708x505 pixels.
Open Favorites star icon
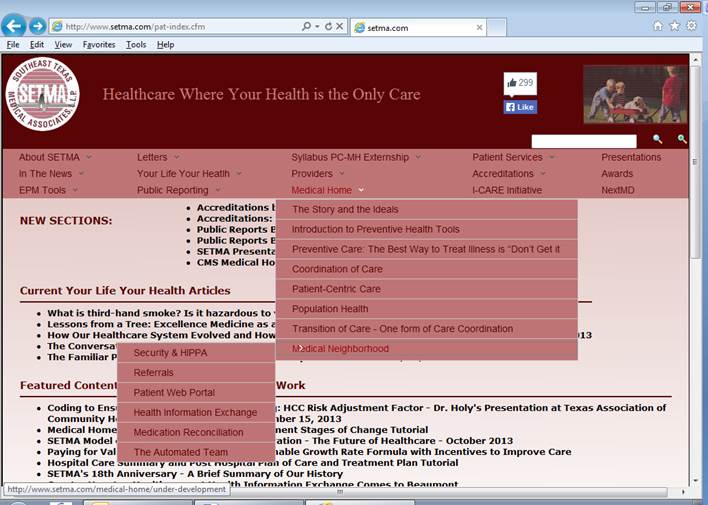click(675, 26)
